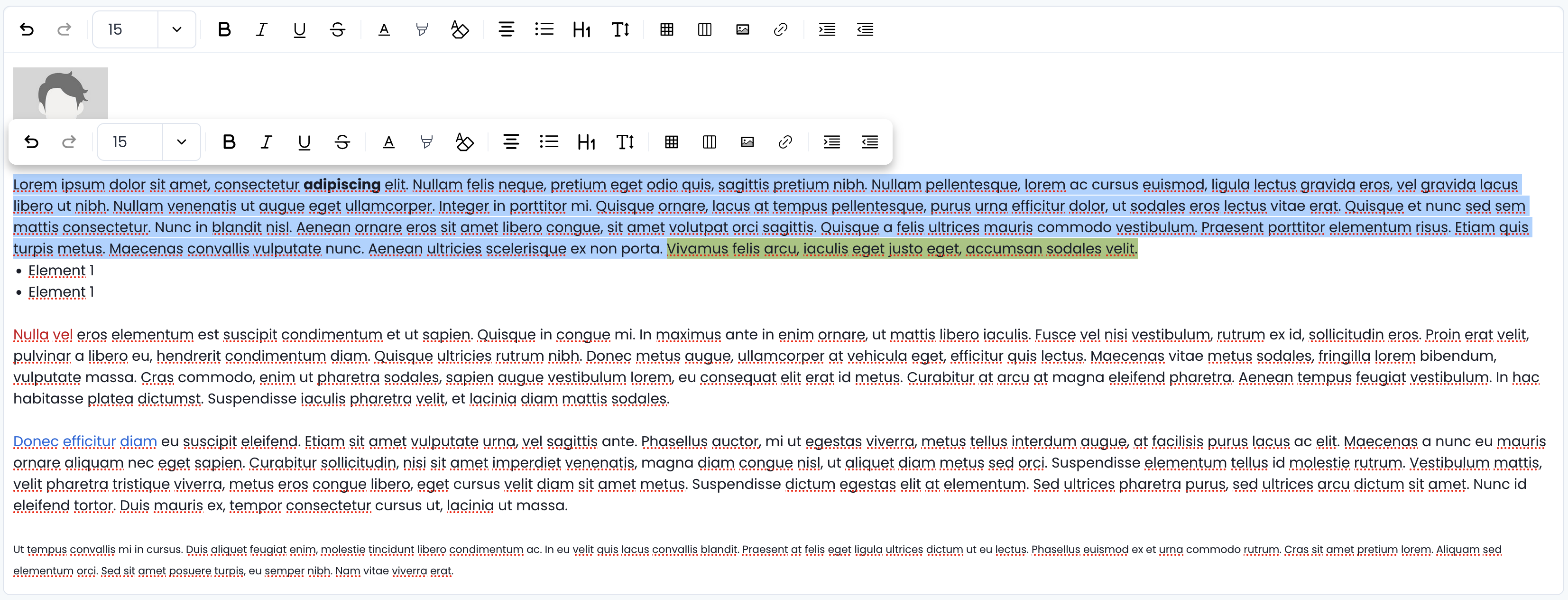1568x600 pixels.
Task: Open text color picker in floating toolbar
Action: (x=388, y=142)
